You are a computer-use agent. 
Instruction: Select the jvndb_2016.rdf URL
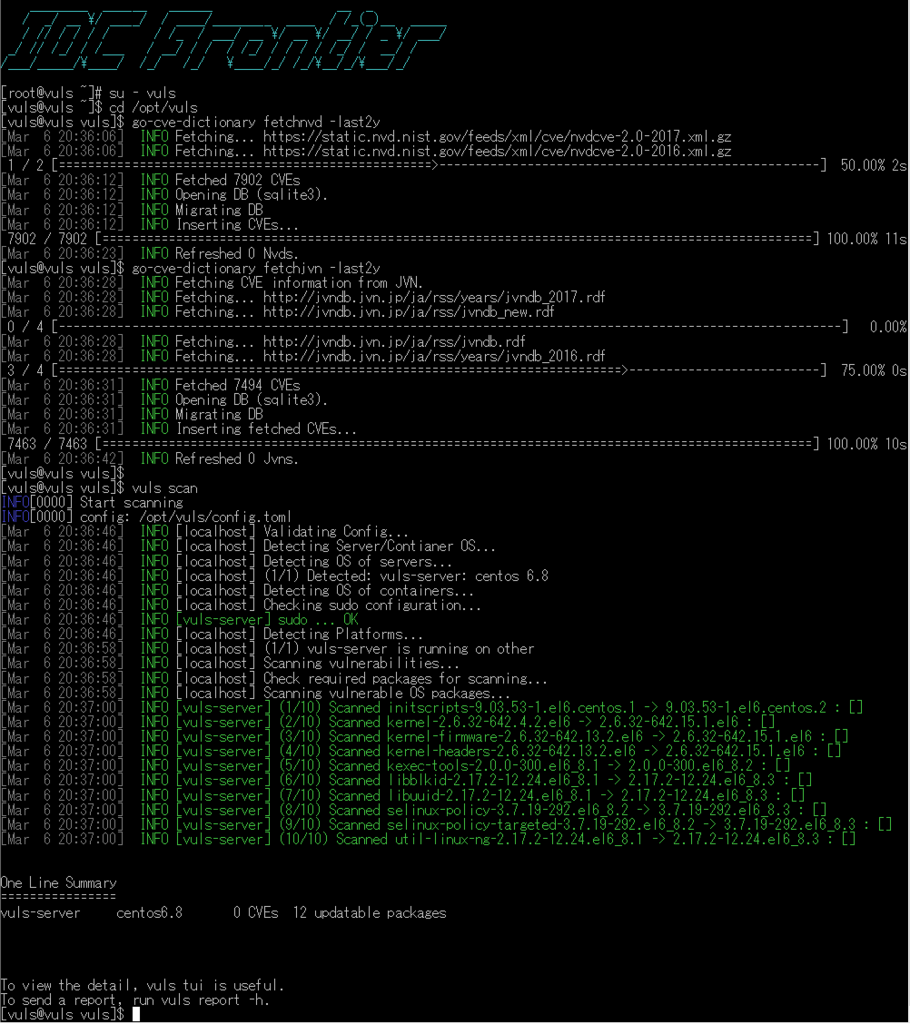[x=434, y=357]
